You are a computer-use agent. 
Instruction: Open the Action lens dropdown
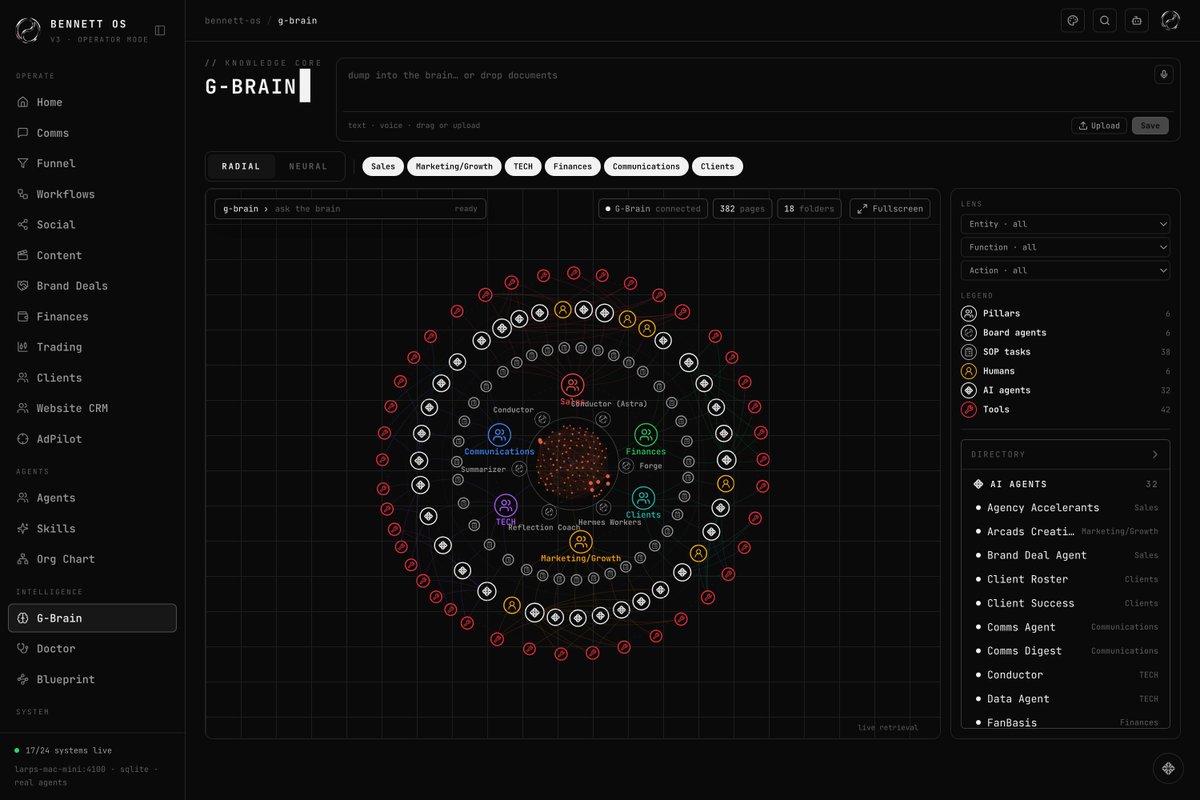[1065, 270]
